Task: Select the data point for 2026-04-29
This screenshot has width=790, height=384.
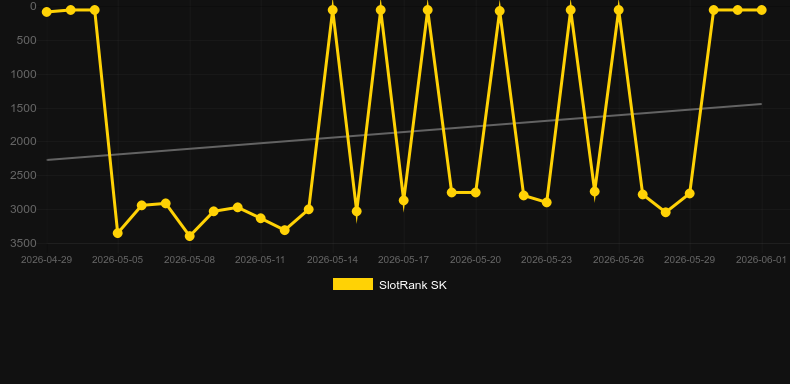Action: click(x=46, y=12)
